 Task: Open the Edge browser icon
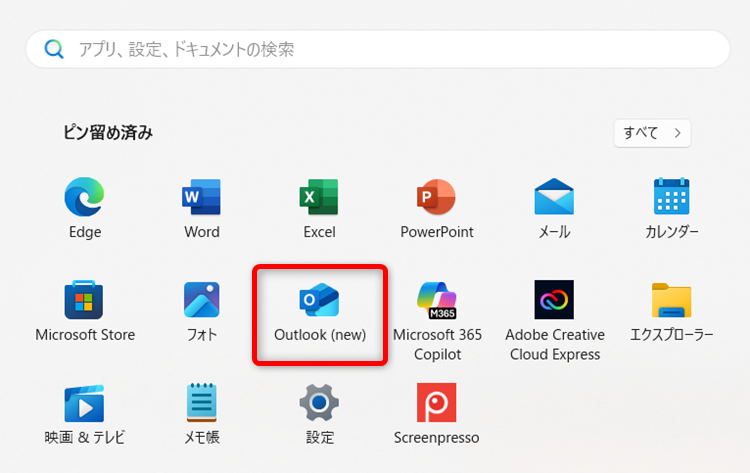point(84,198)
